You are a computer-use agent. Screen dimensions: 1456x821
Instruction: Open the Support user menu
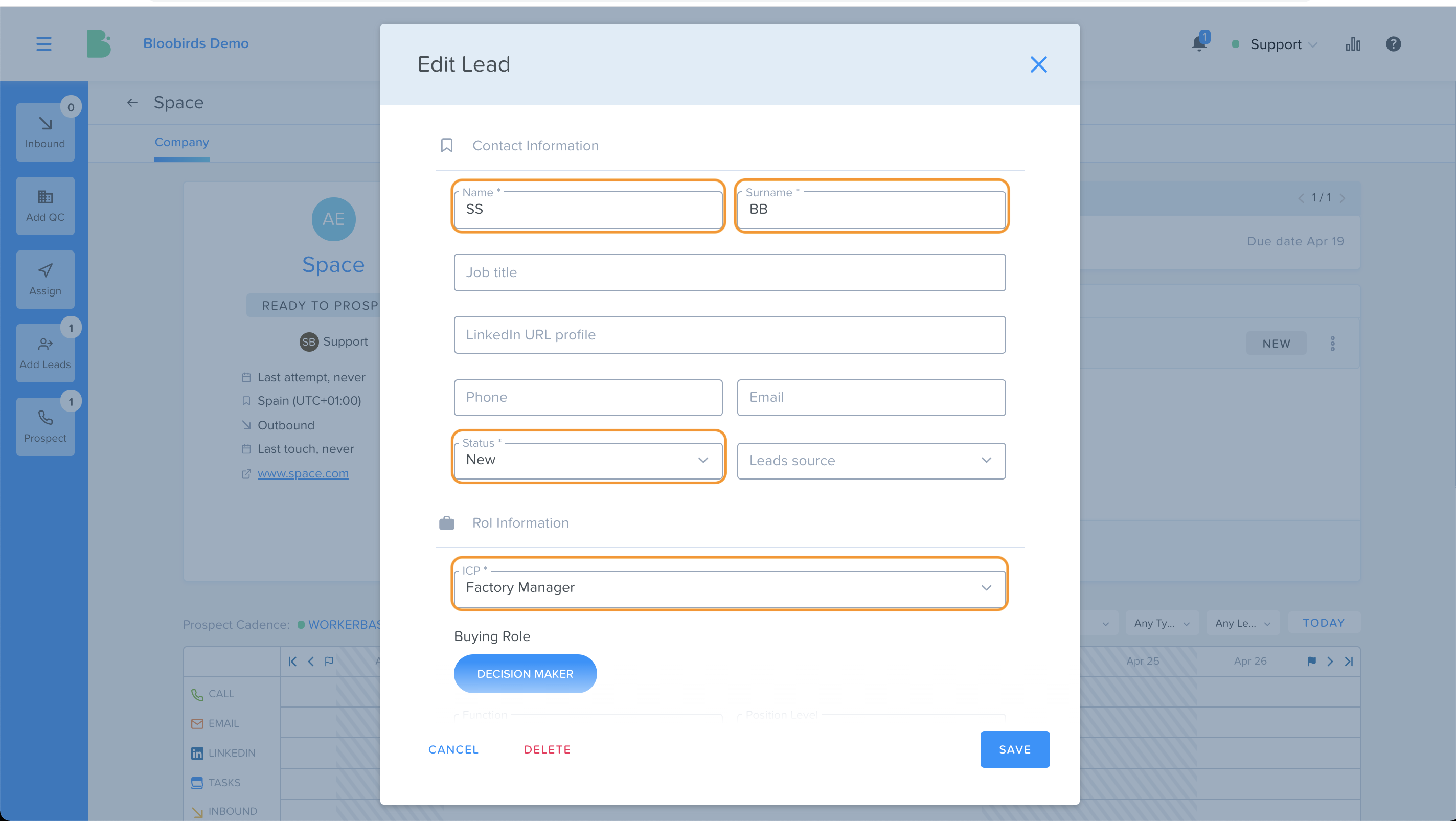[x=1276, y=44]
